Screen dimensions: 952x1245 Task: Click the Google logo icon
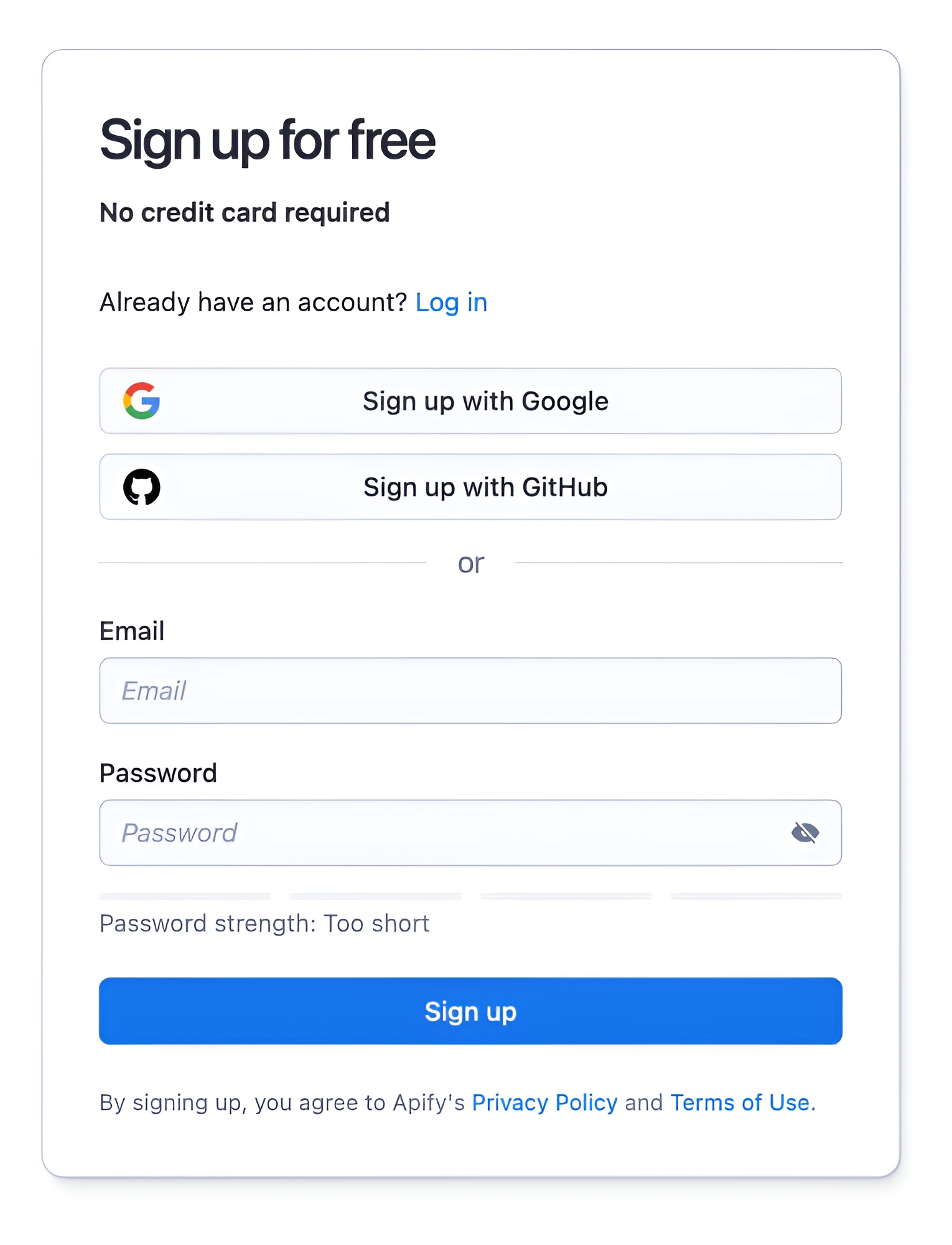tap(142, 401)
